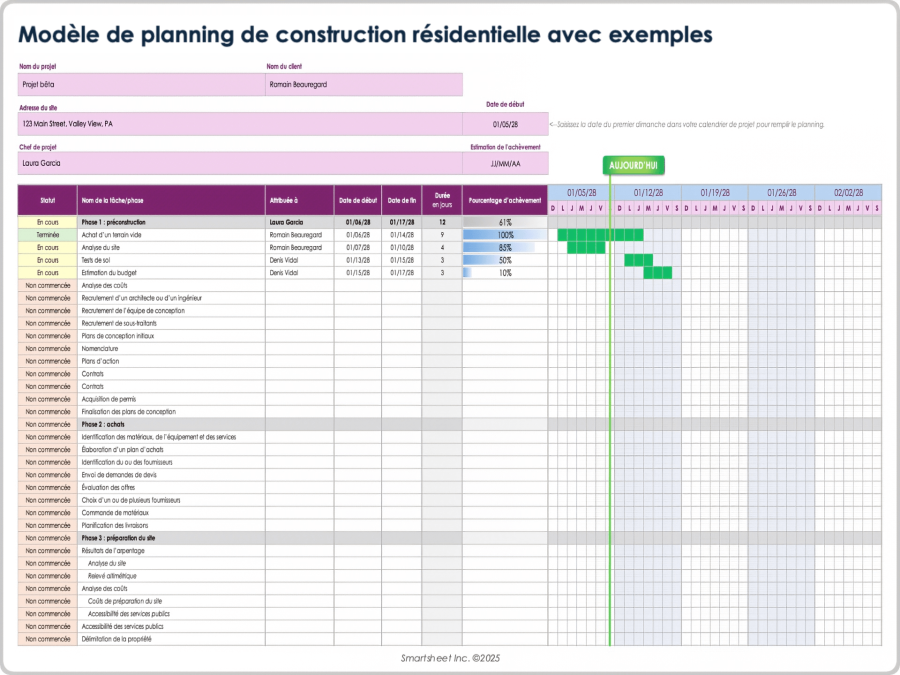Click the "Date de début" table column header
Screen dimensions: 900x675
[x=358, y=200]
